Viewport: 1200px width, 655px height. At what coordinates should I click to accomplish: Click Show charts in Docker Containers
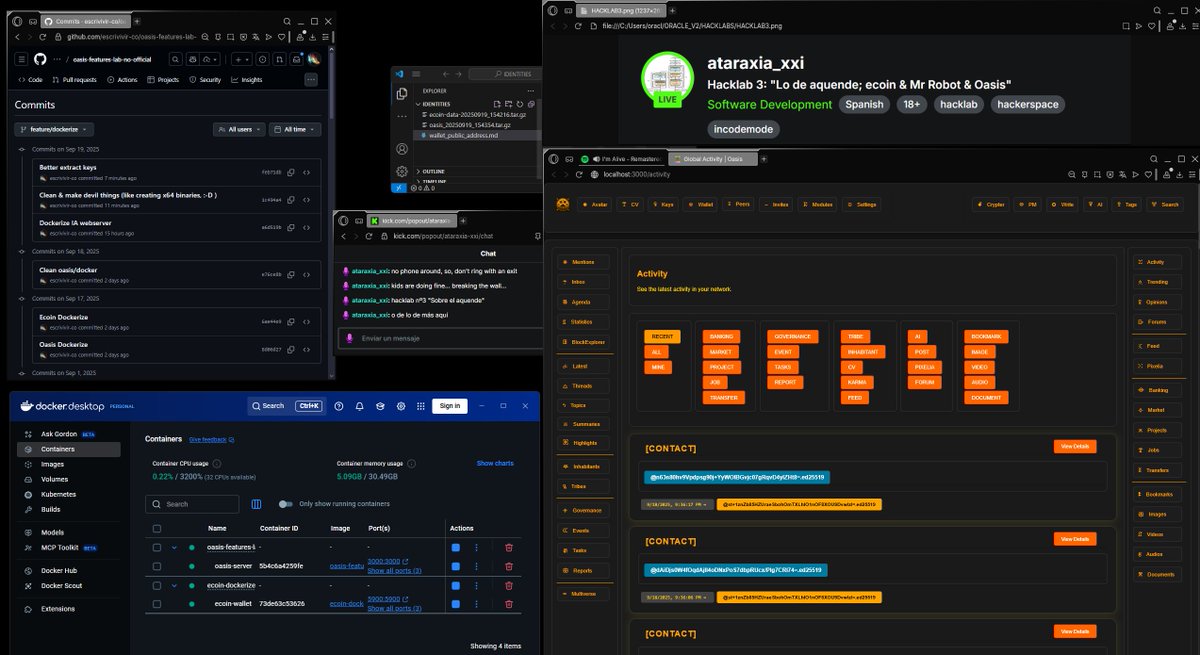click(x=495, y=463)
